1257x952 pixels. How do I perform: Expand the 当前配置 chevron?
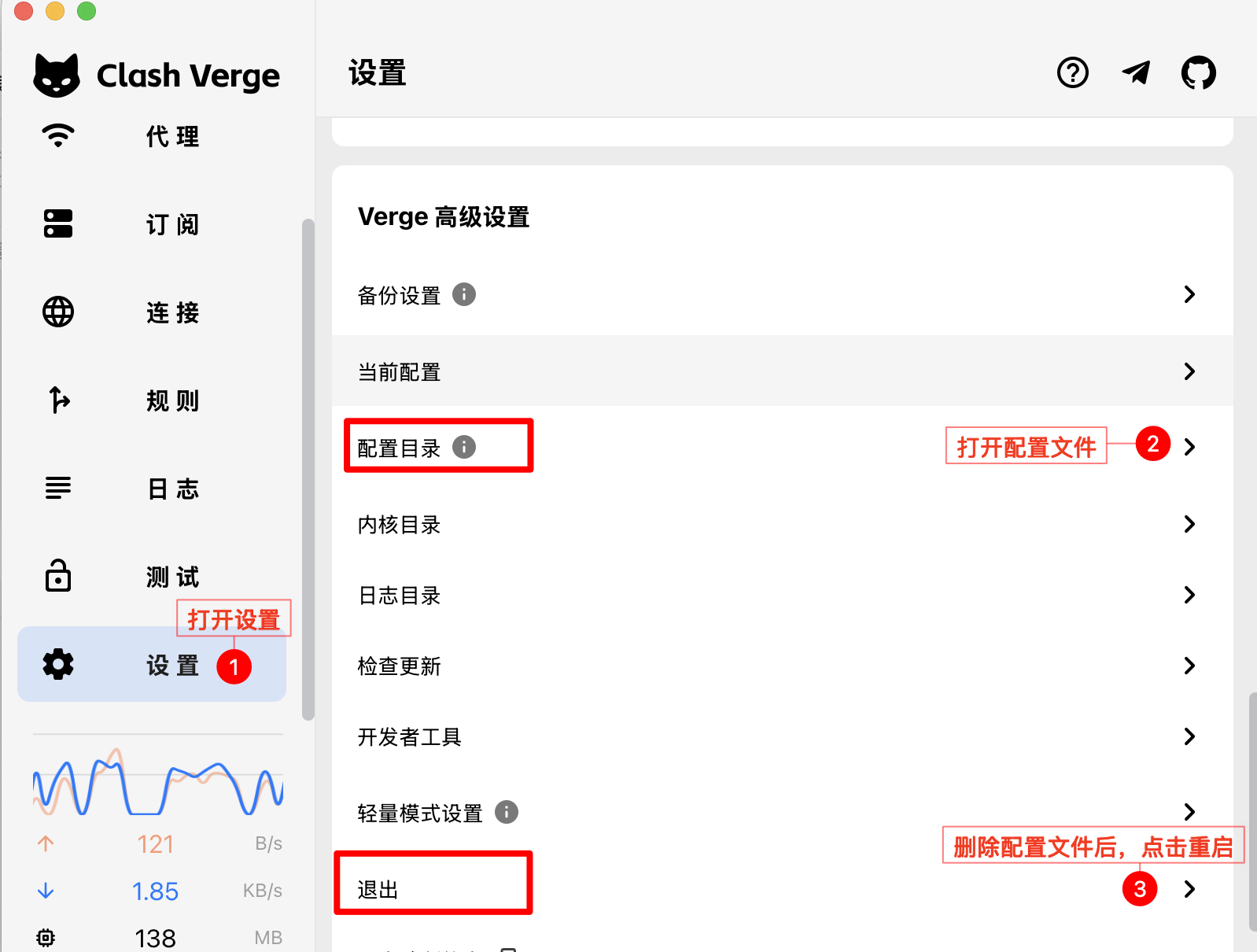tap(1189, 371)
